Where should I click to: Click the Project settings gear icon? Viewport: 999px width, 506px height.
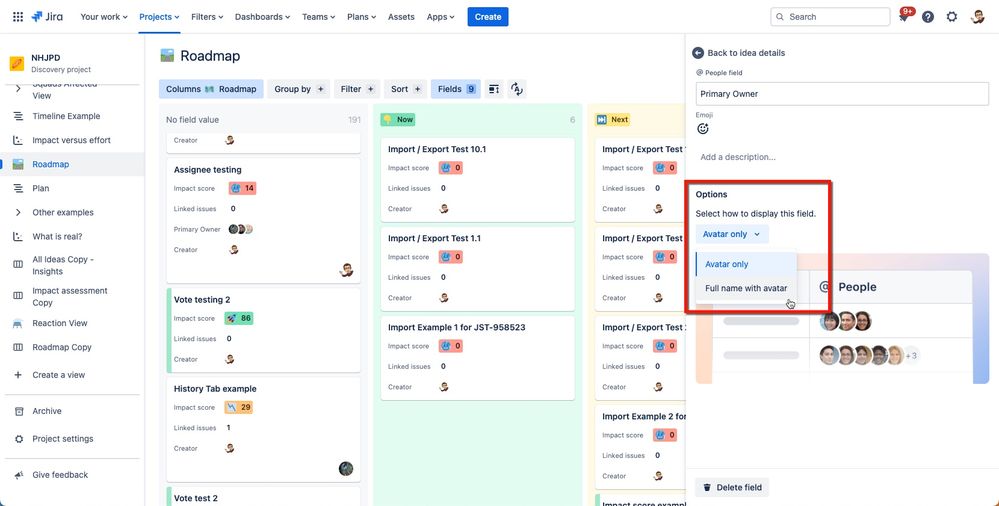[x=18, y=439]
